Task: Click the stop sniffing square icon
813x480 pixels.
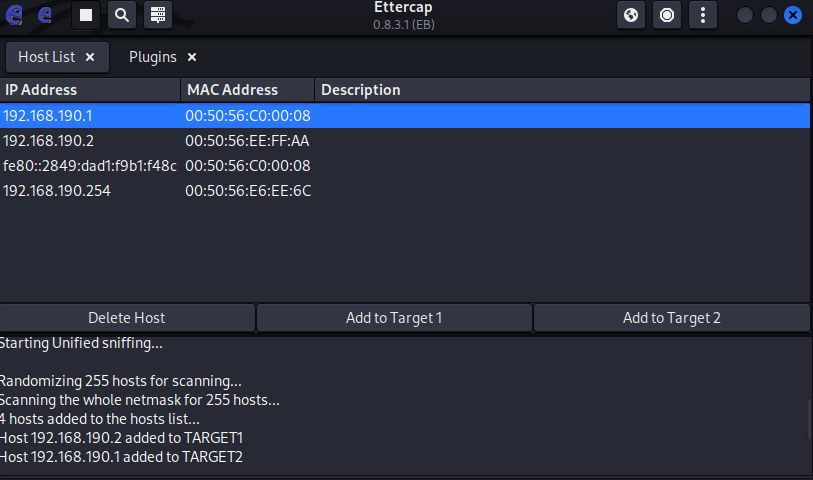Action: (86, 15)
